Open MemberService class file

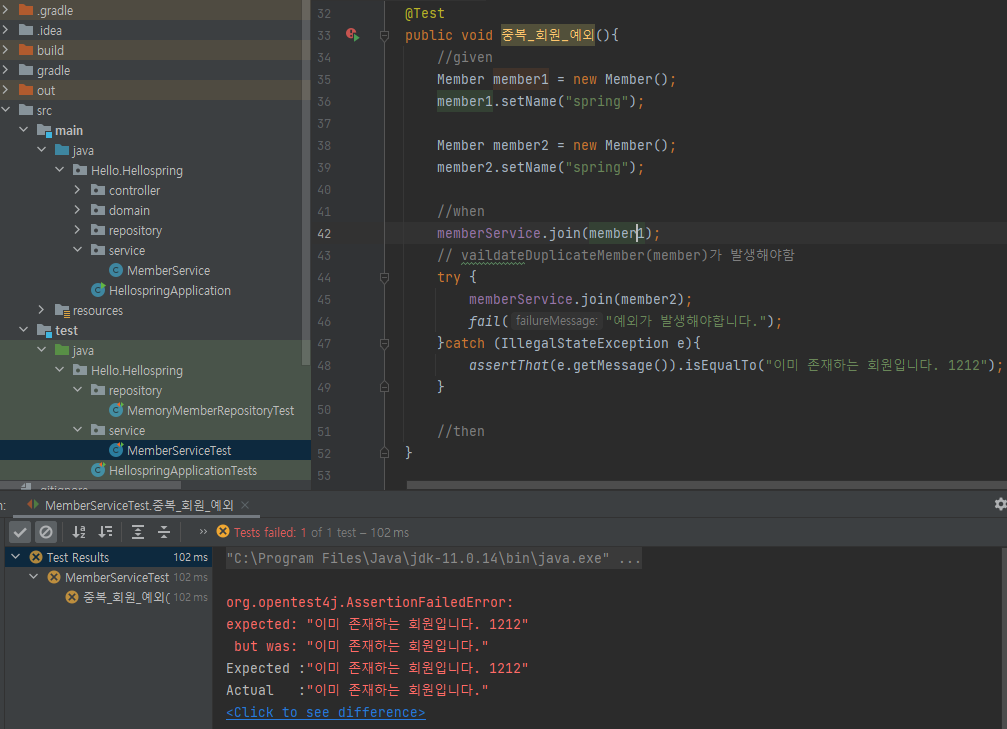[x=168, y=270]
